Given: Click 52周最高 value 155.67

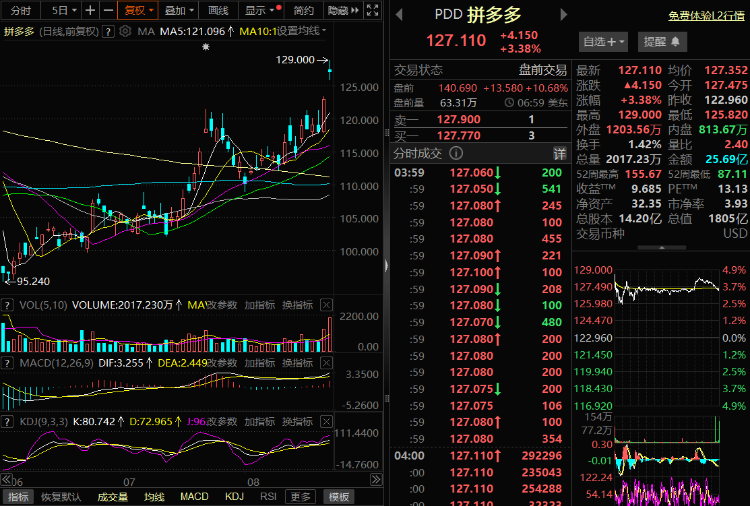Looking at the screenshot, I should pos(643,175).
